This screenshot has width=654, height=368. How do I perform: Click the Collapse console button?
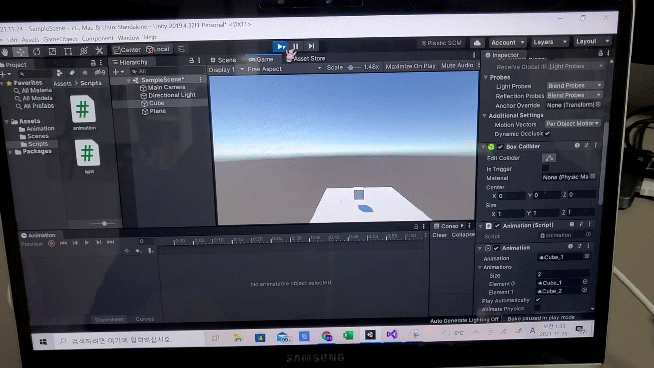pyautogui.click(x=463, y=234)
